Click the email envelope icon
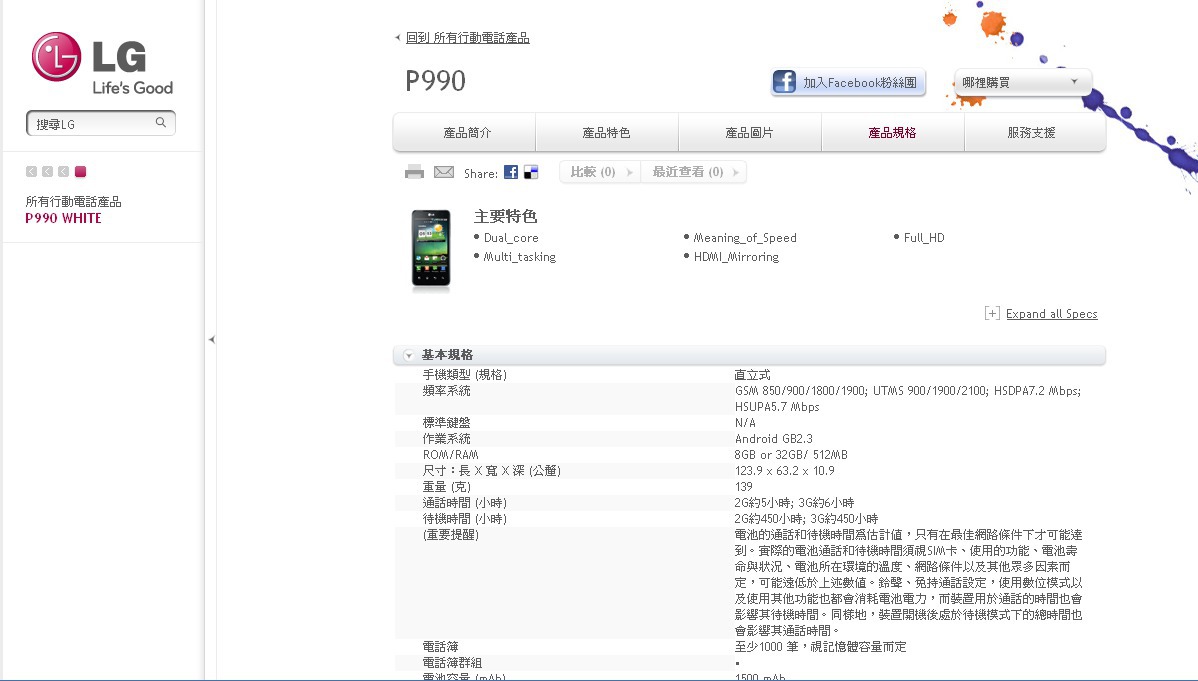 [x=444, y=172]
